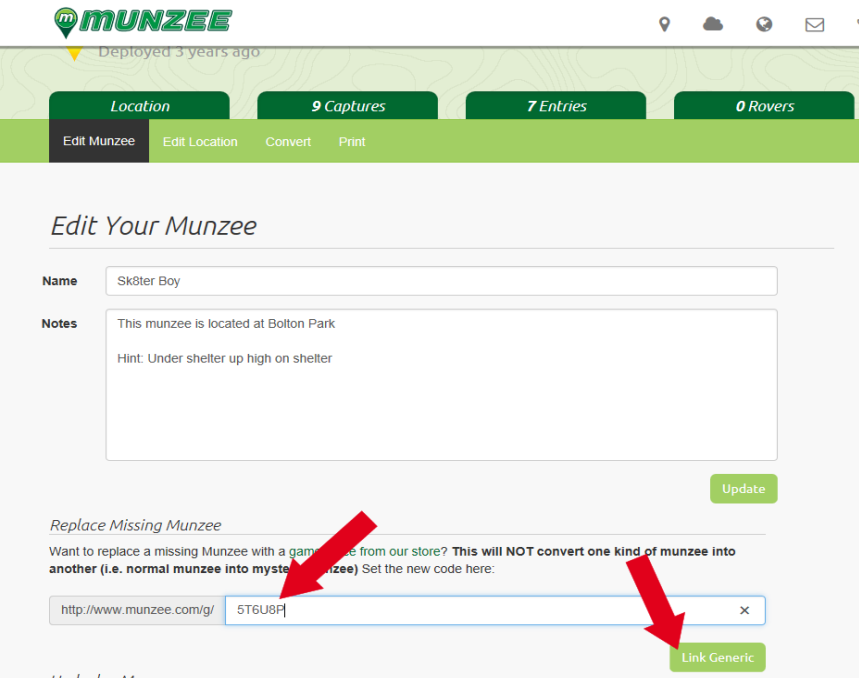Click the http://www.munzee.com/g/ prefix label
The height and width of the screenshot is (678, 859).
pyautogui.click(x=137, y=610)
